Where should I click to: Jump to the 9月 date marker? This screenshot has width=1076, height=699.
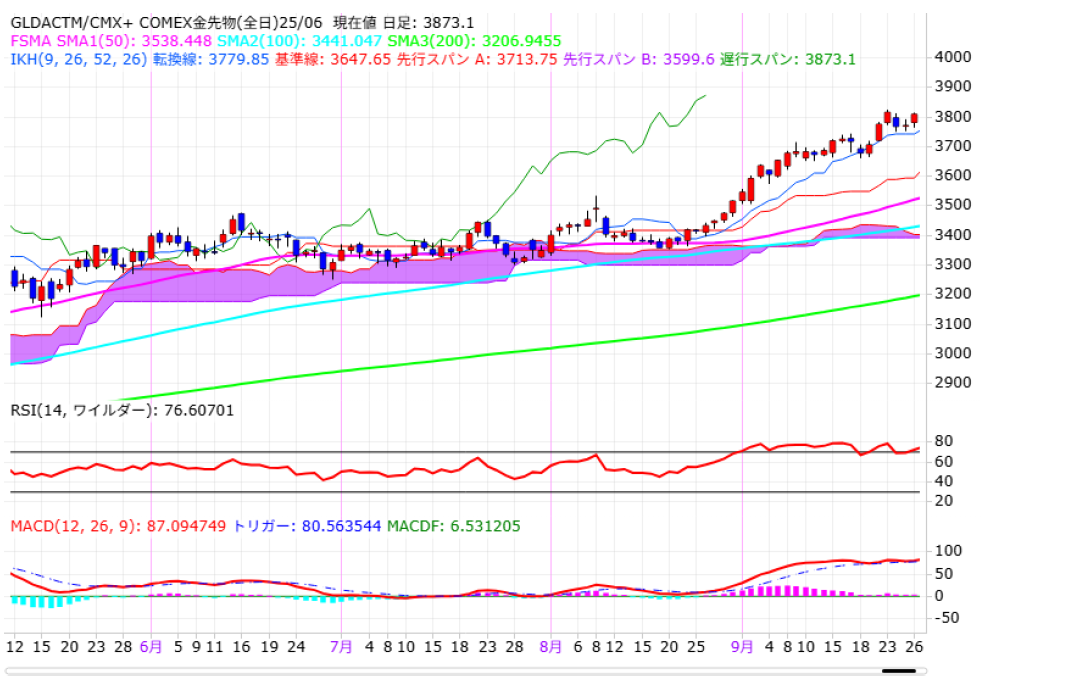(742, 646)
